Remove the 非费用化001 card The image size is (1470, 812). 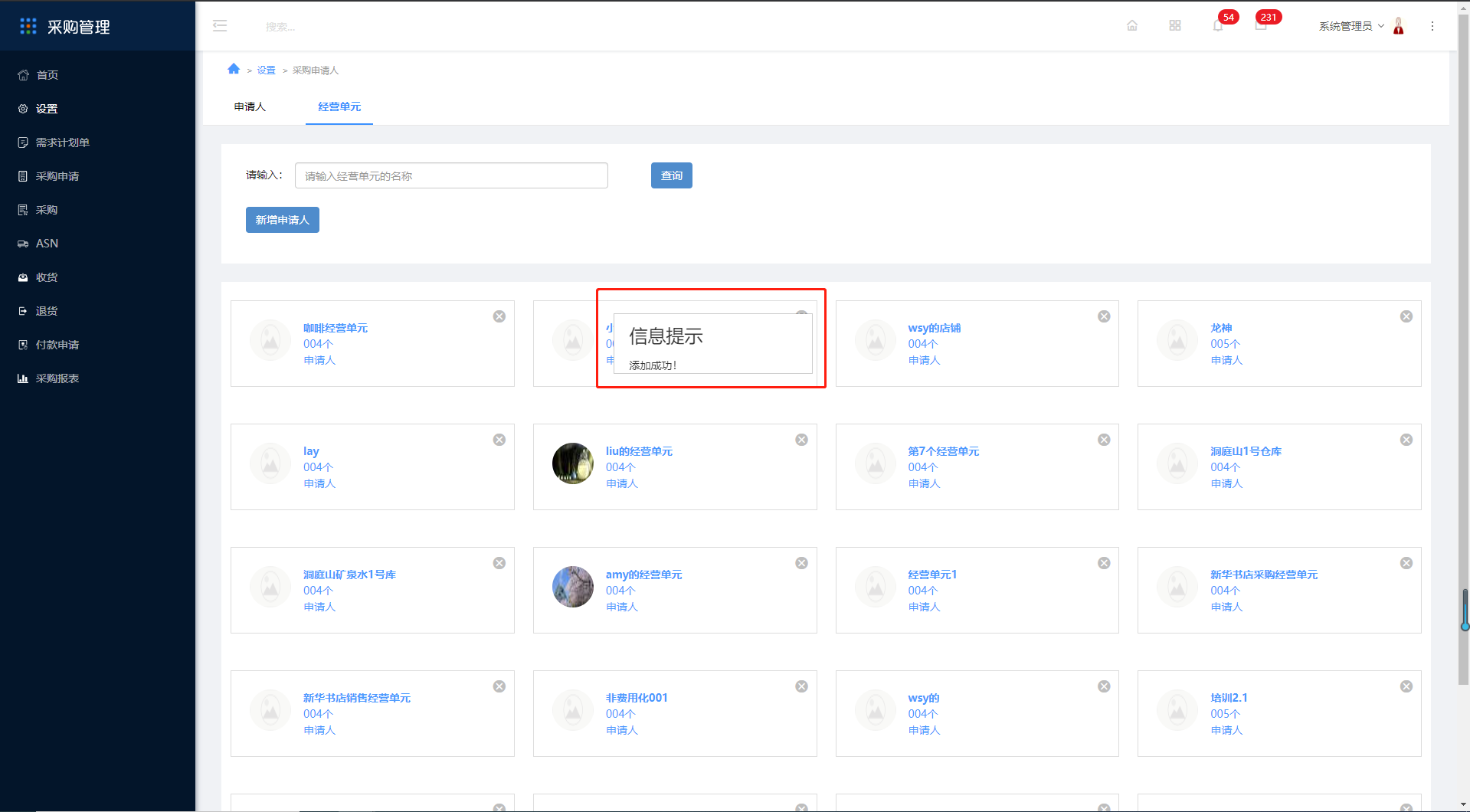(x=801, y=686)
